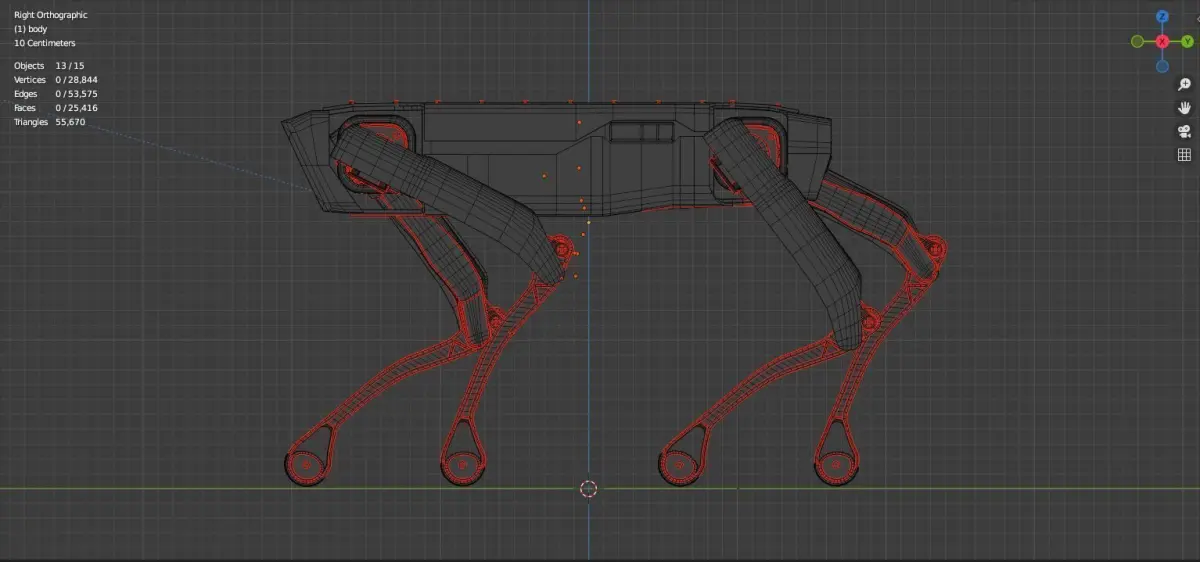Viewport: 1200px width, 562px height.
Task: Click the blue Z axis gizmo handle
Action: click(x=1162, y=17)
